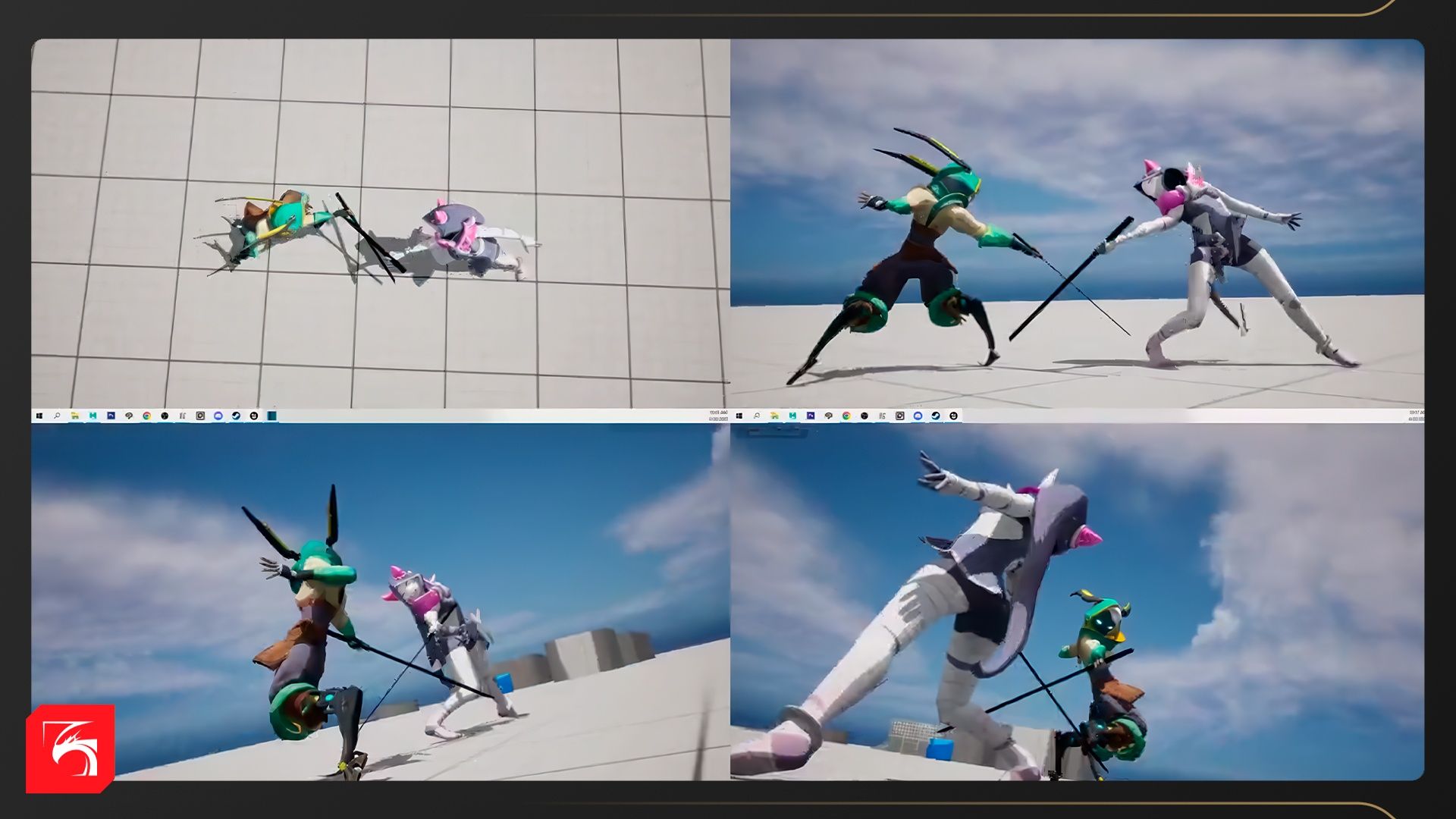Viewport: 1456px width, 819px height.
Task: Open File Explorer in top-left panel's taskbar
Action: 75,416
